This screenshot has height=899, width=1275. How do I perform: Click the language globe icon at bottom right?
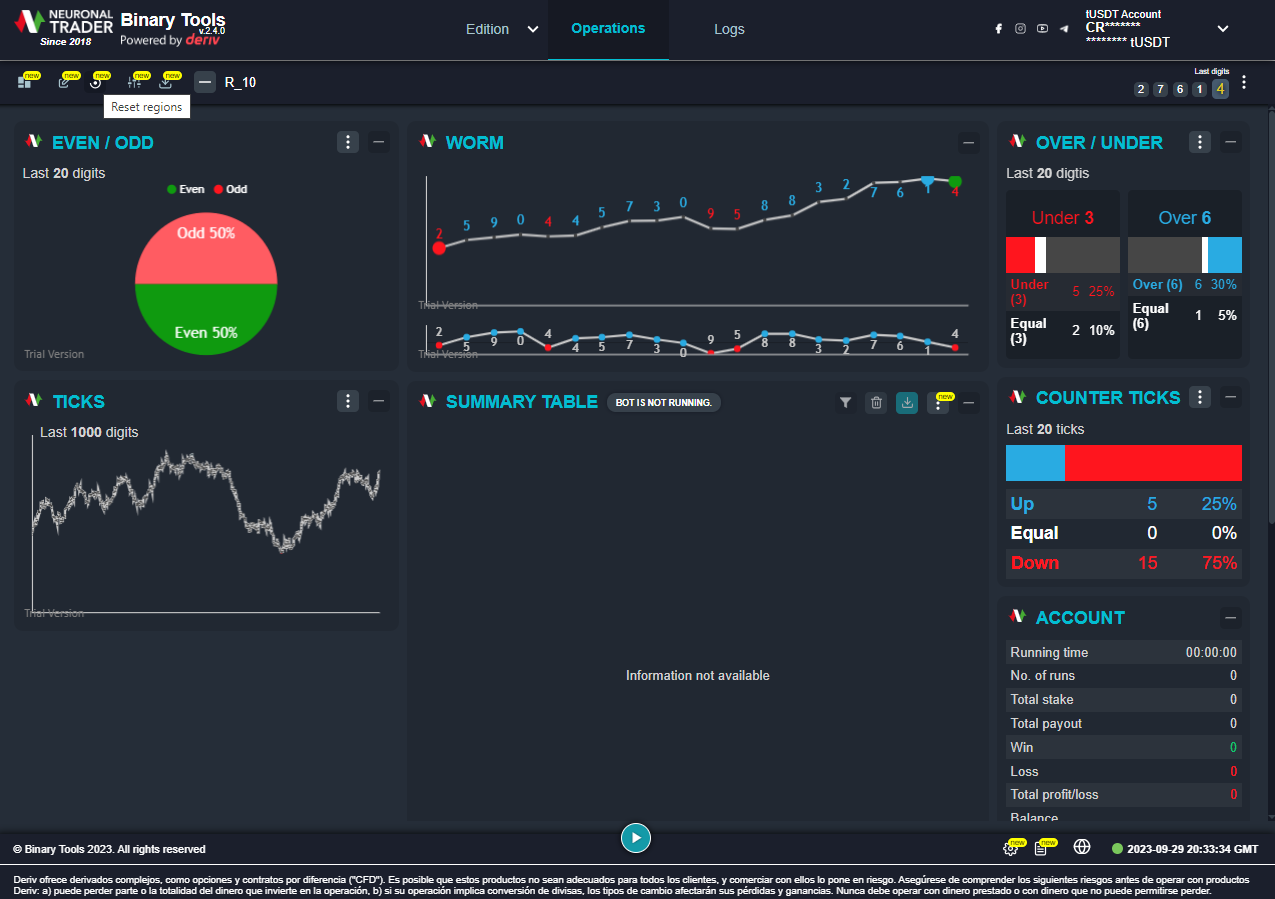(x=1082, y=847)
